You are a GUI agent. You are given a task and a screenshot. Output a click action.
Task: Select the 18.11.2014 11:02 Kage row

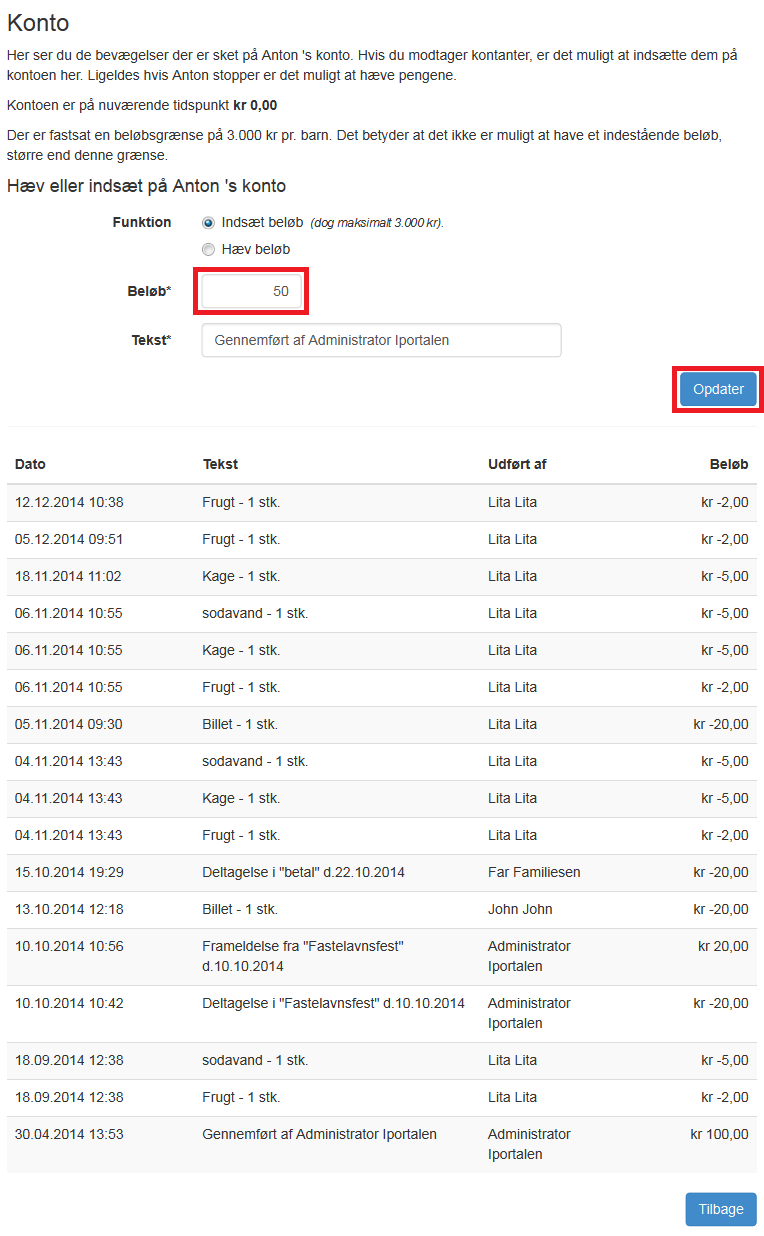point(382,576)
